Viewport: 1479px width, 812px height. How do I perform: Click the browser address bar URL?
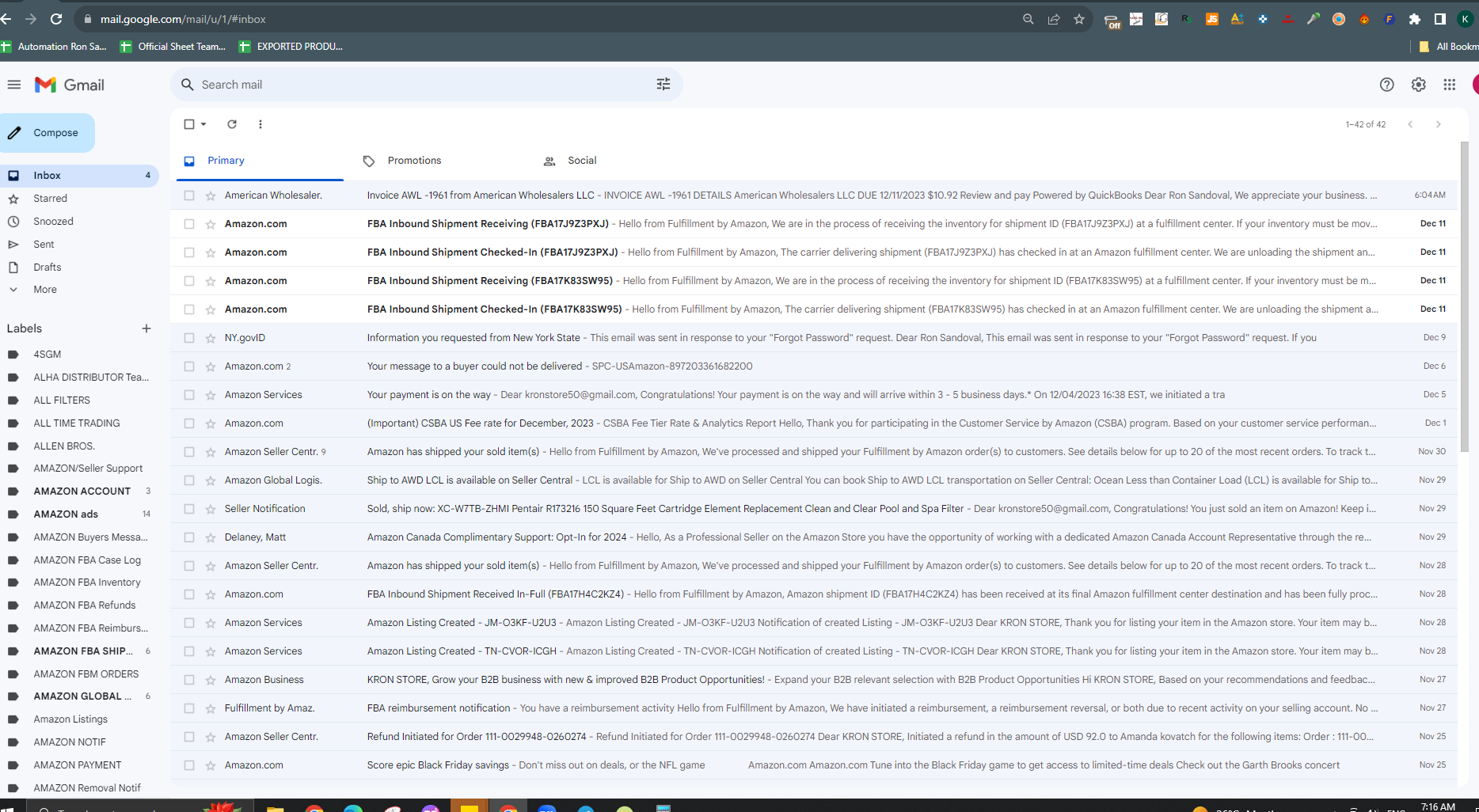tap(183, 19)
